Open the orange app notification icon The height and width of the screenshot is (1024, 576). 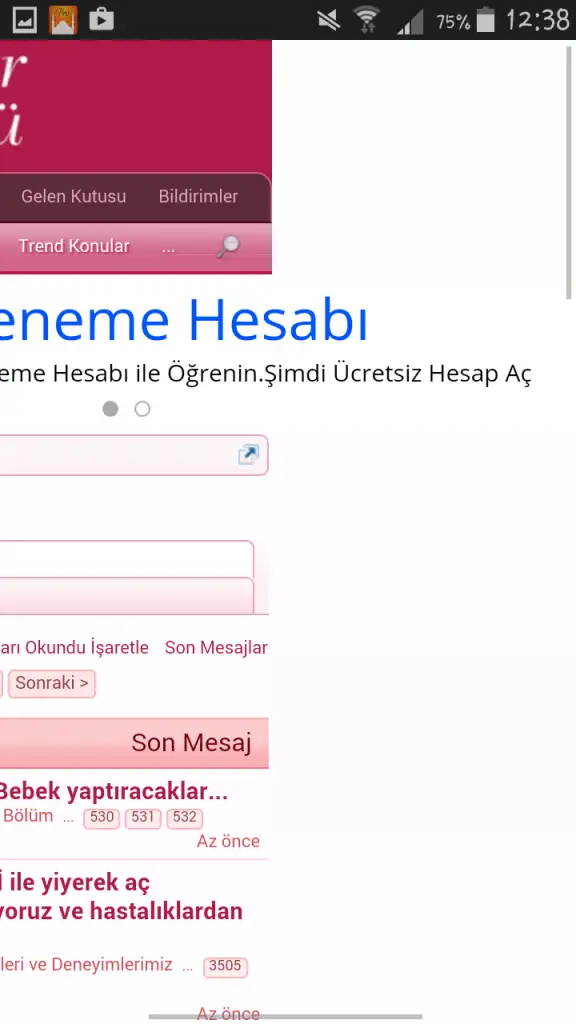point(63,20)
